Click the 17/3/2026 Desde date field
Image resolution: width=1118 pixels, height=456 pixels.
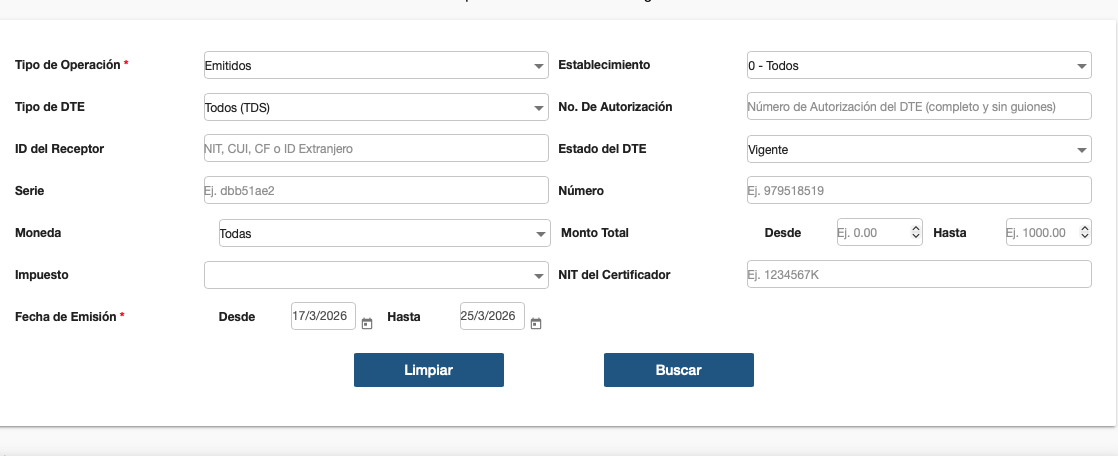(323, 316)
